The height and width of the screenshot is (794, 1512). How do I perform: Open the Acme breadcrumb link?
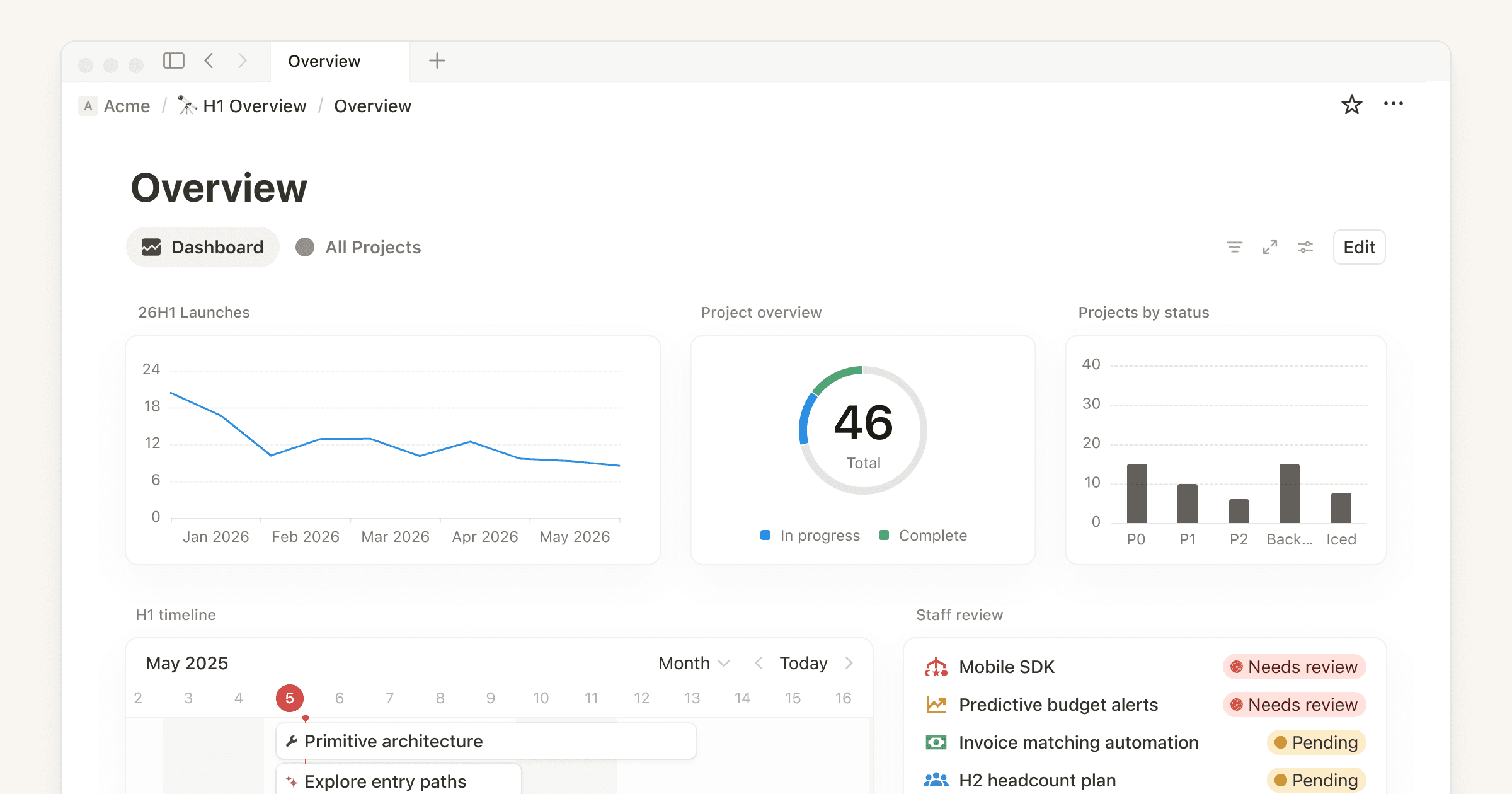(127, 105)
